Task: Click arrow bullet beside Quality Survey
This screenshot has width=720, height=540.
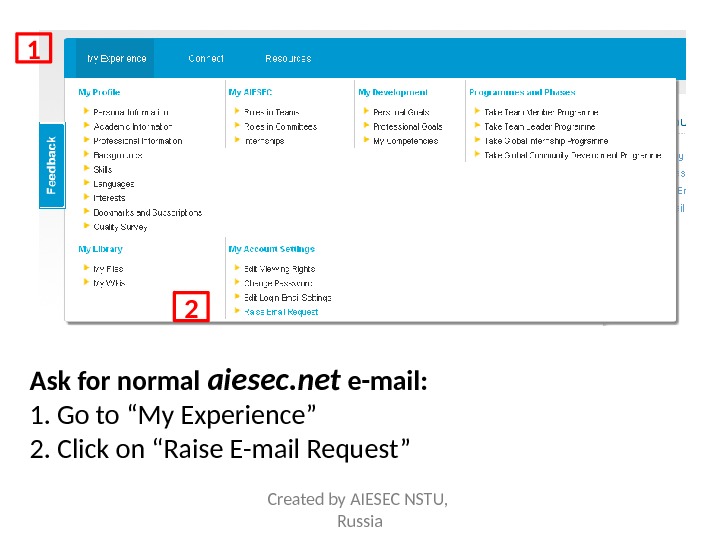Action: (86, 226)
